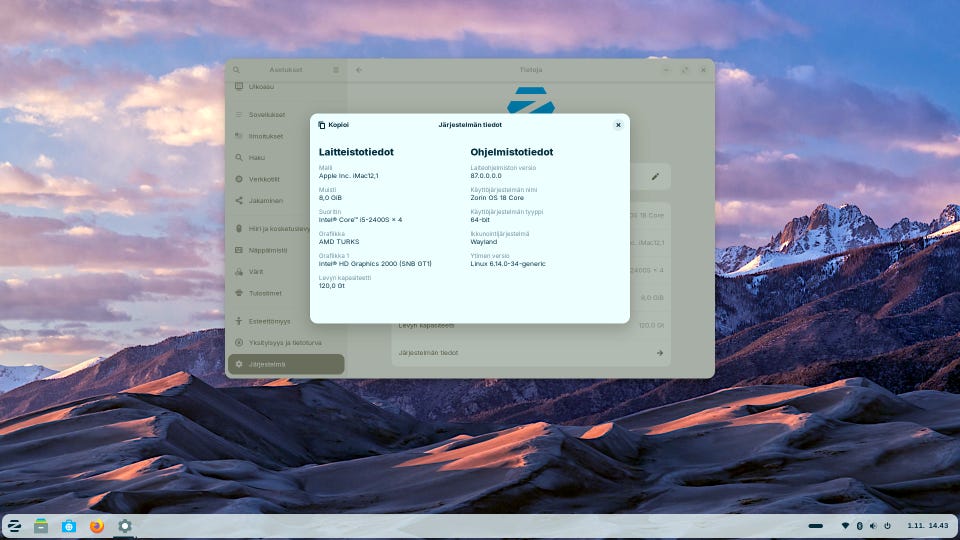960x540 pixels.
Task: Click firmware version 87.0.0.0.0
Action: point(486,176)
